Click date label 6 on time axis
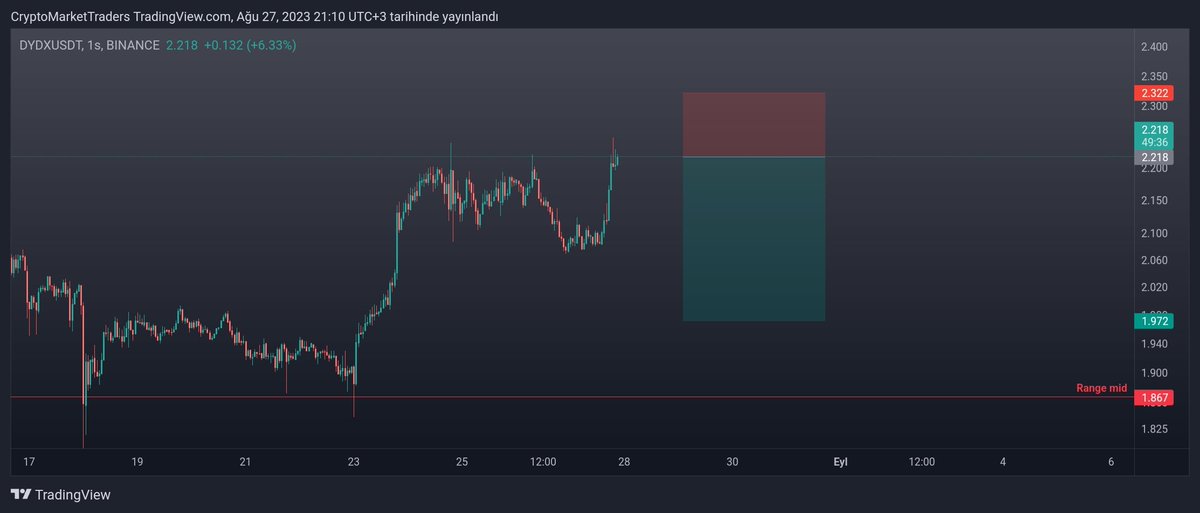Screen dimensions: 1200x513 pos(1111,462)
